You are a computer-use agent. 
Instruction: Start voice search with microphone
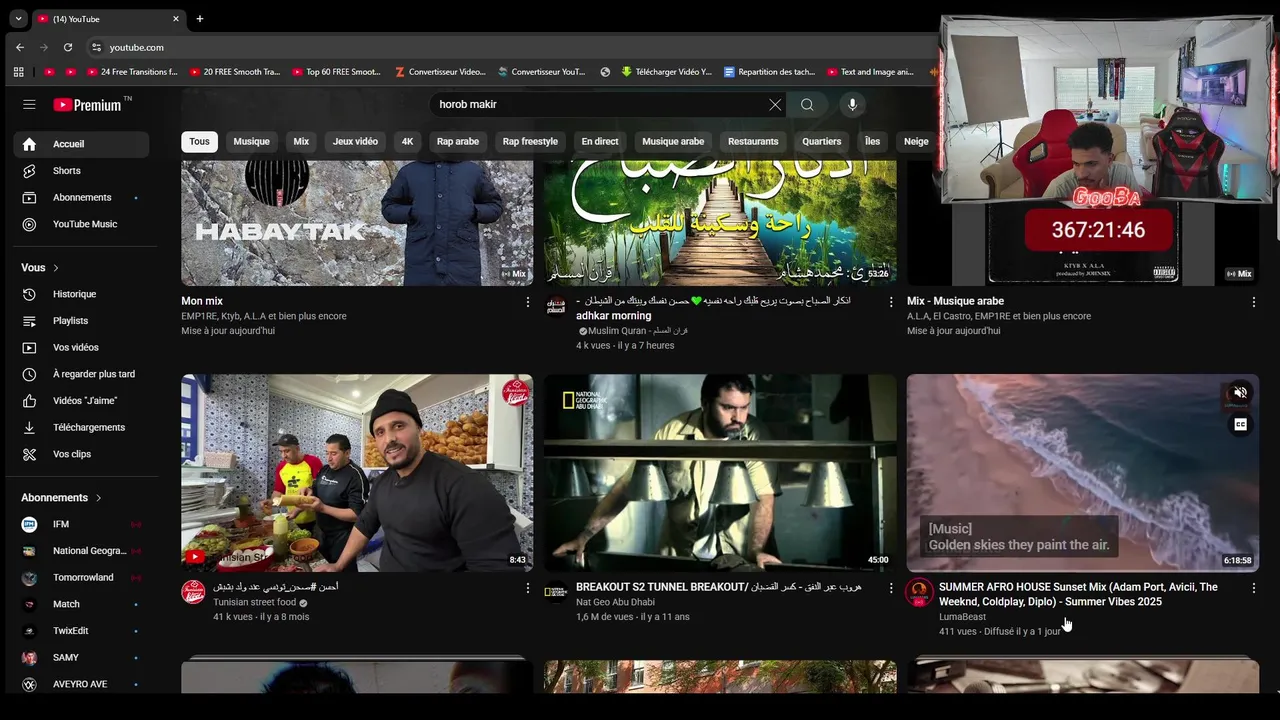[x=852, y=104]
